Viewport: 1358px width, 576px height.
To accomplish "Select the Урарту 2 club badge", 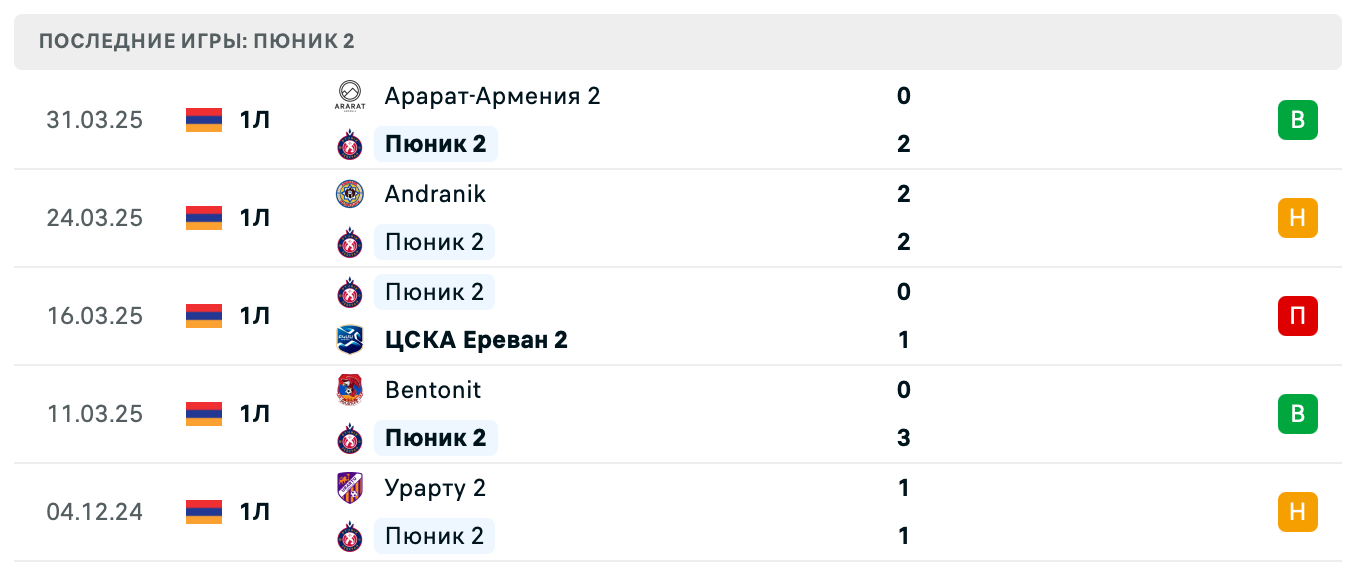I will [x=350, y=488].
